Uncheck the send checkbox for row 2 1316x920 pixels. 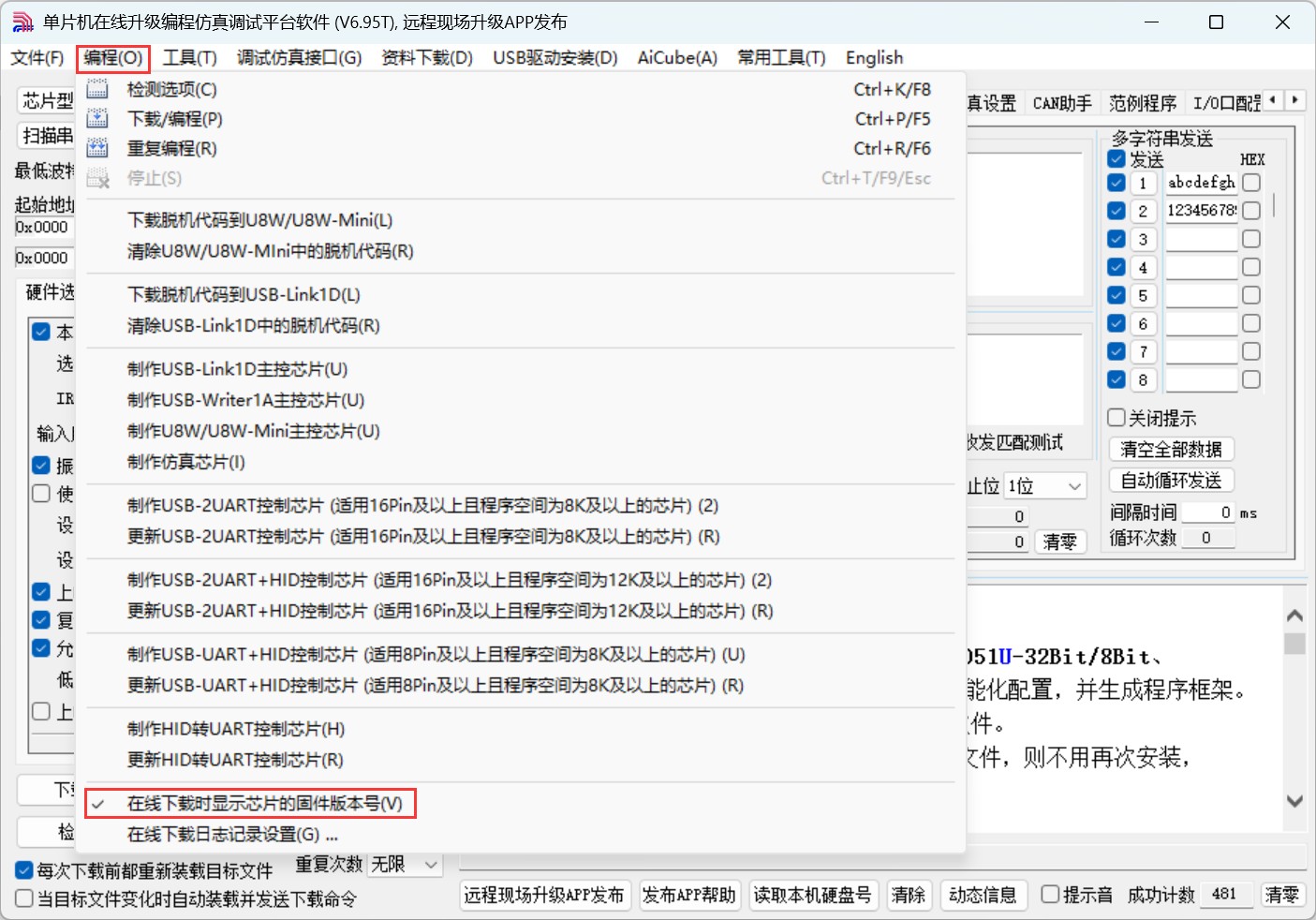click(x=1116, y=211)
